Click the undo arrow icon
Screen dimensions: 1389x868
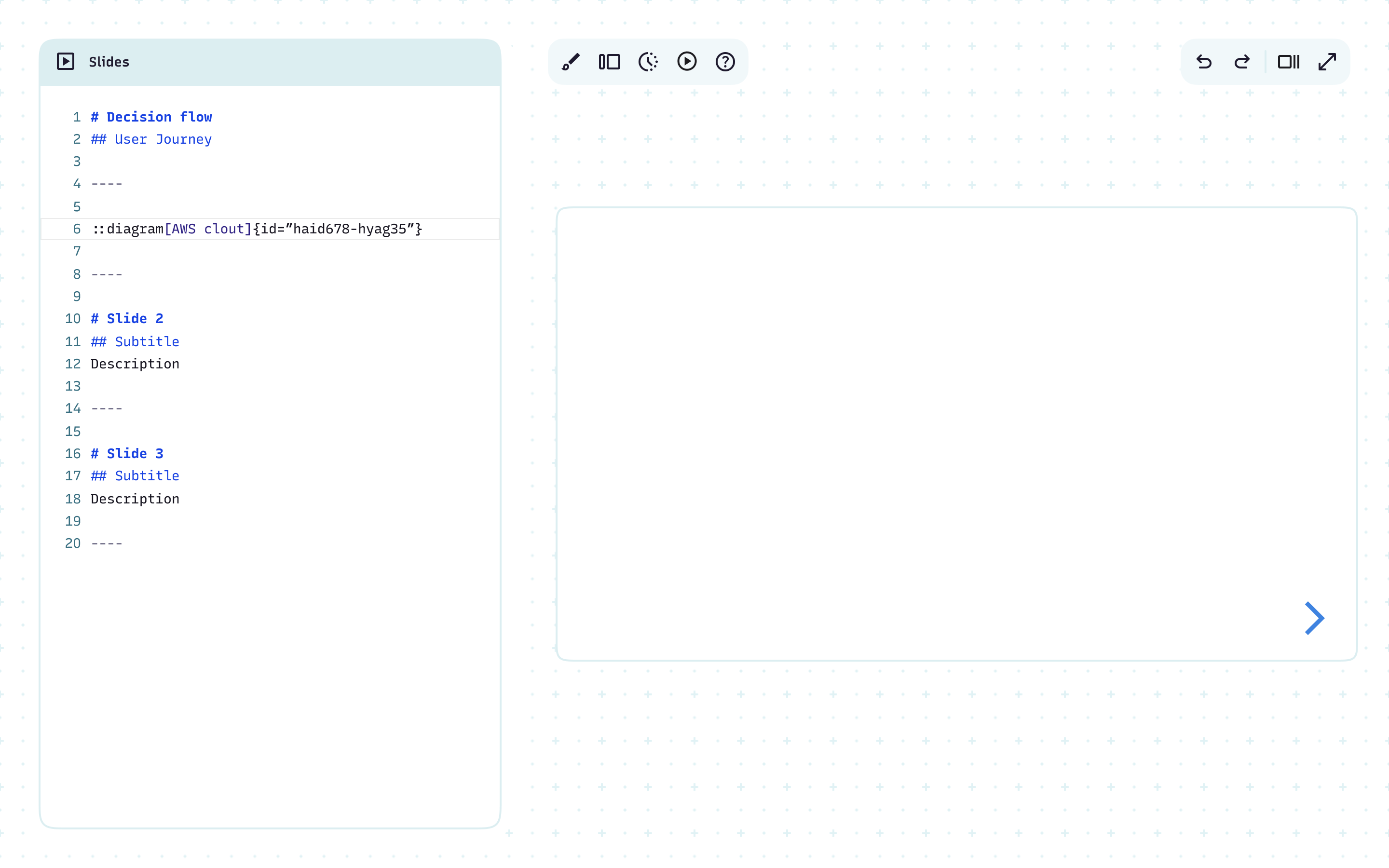pyautogui.click(x=1204, y=61)
